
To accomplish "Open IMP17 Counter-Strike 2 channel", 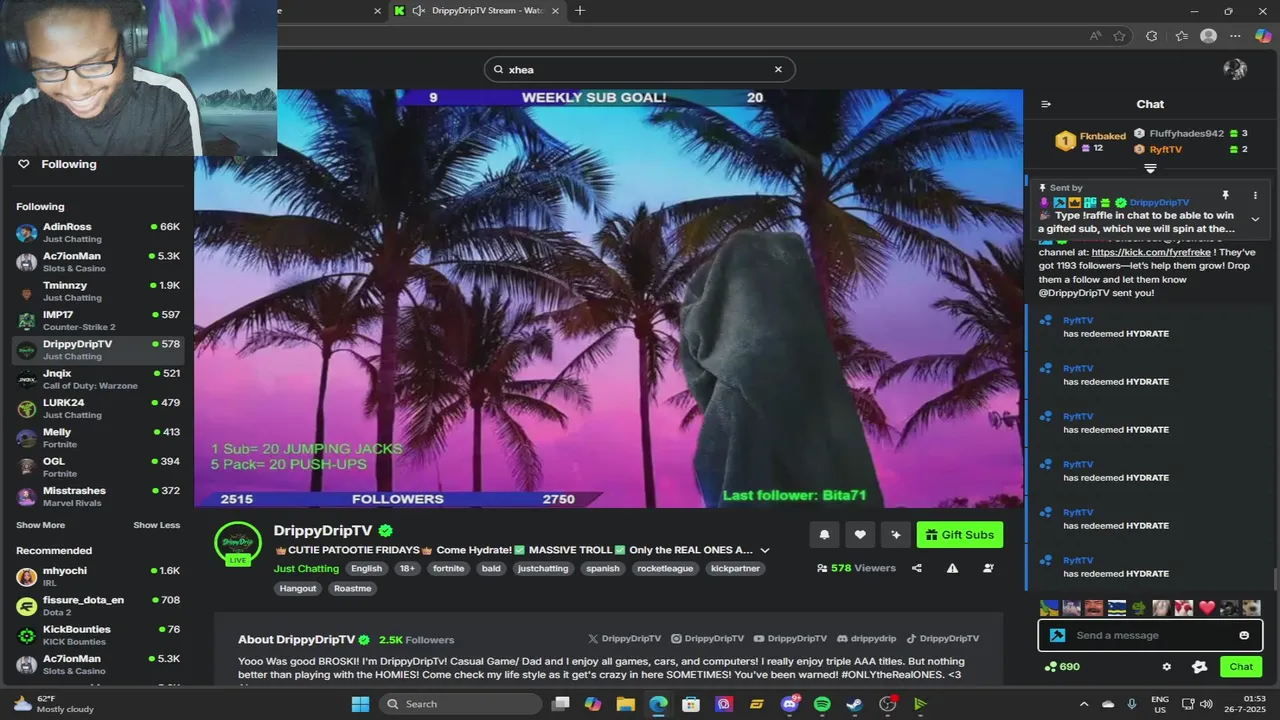I will 97,320.
